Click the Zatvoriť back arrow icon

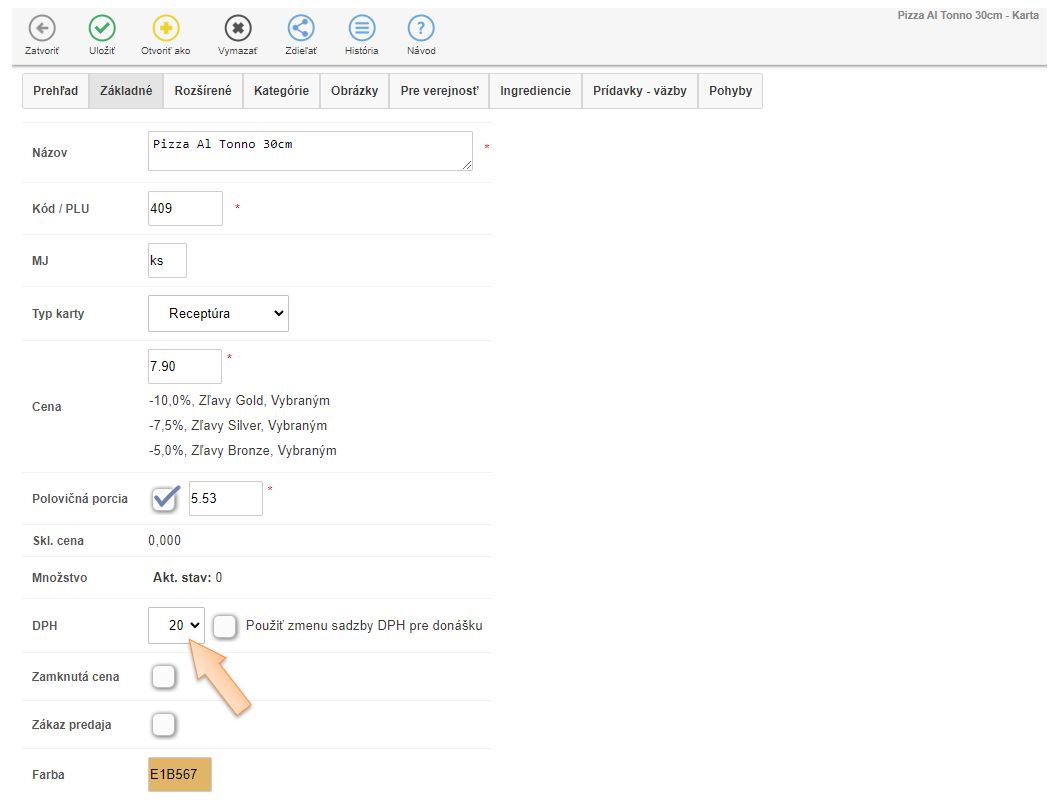[x=41, y=28]
